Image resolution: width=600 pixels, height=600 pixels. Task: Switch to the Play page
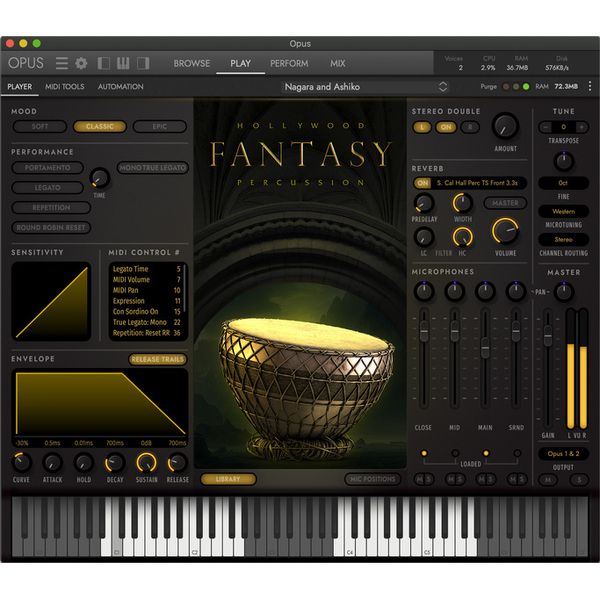tap(240, 63)
